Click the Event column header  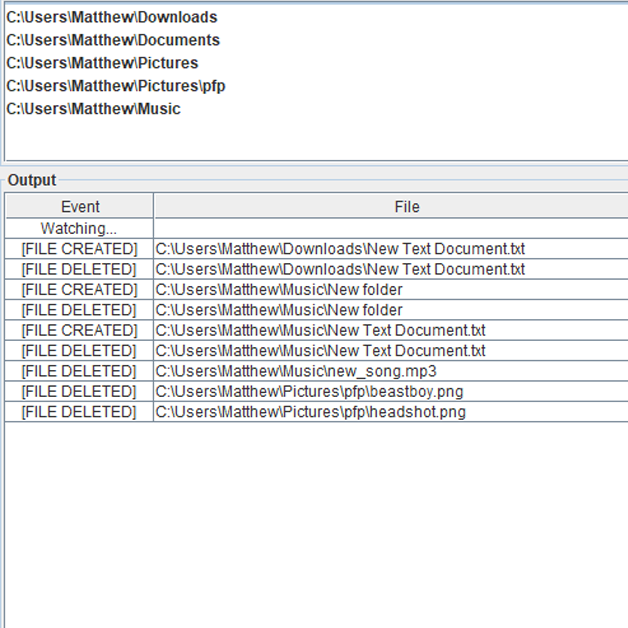pyautogui.click(x=80, y=207)
